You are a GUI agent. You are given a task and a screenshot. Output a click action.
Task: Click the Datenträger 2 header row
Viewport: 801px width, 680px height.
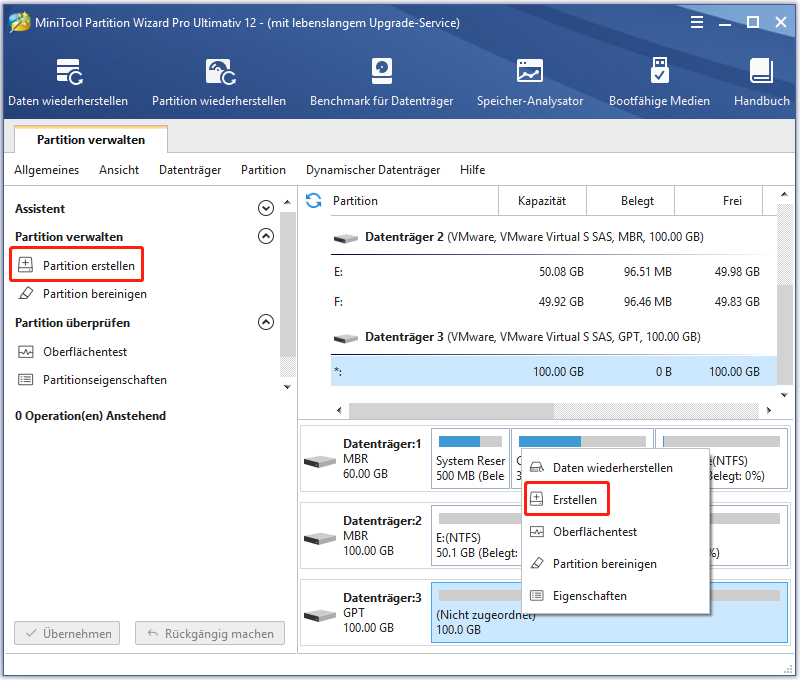554,237
